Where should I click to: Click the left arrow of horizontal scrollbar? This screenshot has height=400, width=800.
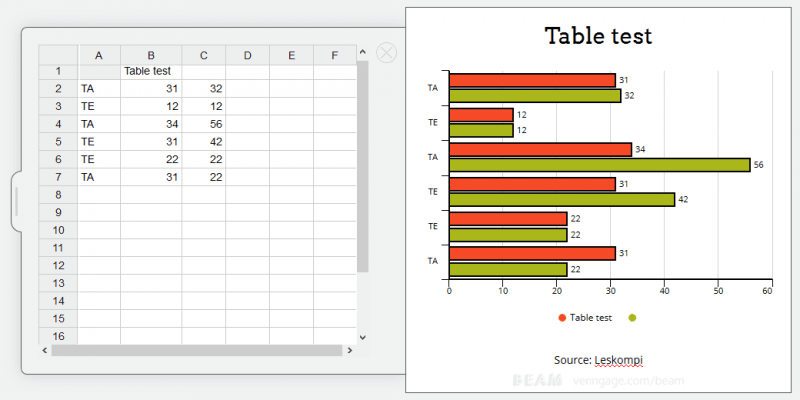[45, 350]
